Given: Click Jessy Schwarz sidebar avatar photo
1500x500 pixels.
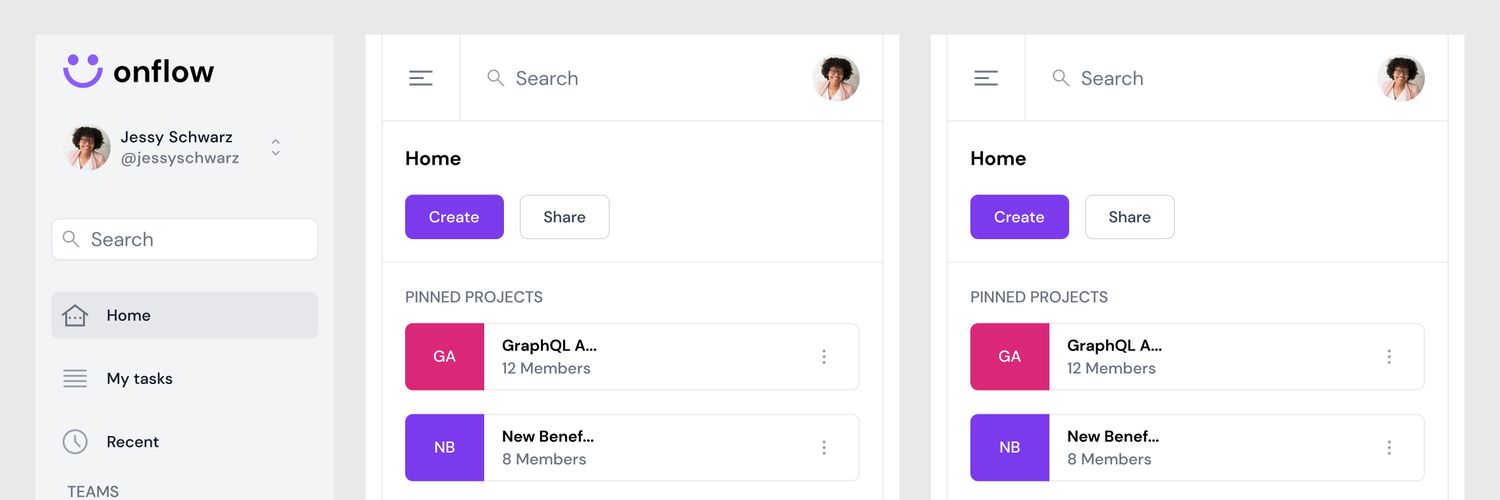Looking at the screenshot, I should (x=87, y=148).
